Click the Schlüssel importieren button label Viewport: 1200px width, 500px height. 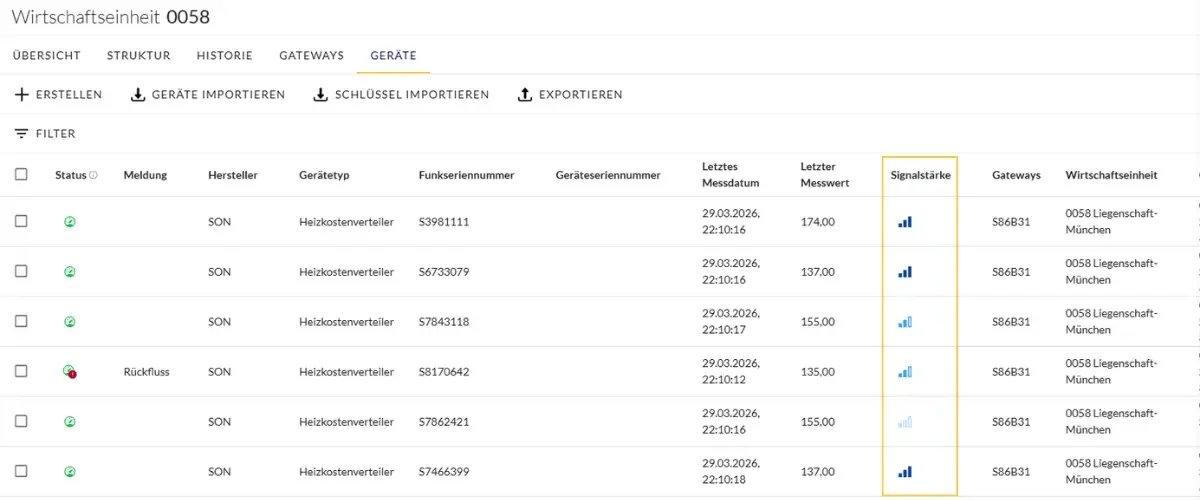pos(412,95)
